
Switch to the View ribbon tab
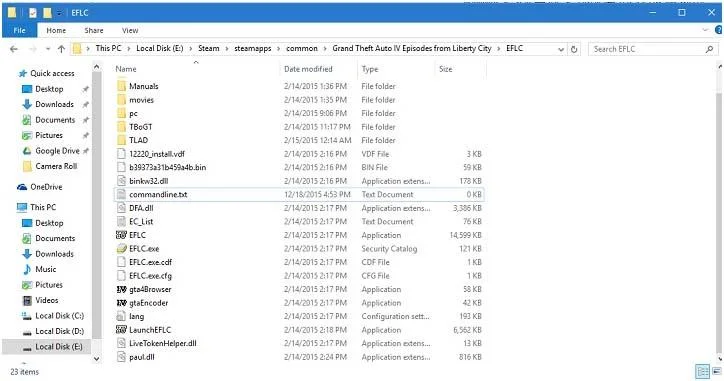click(x=130, y=30)
